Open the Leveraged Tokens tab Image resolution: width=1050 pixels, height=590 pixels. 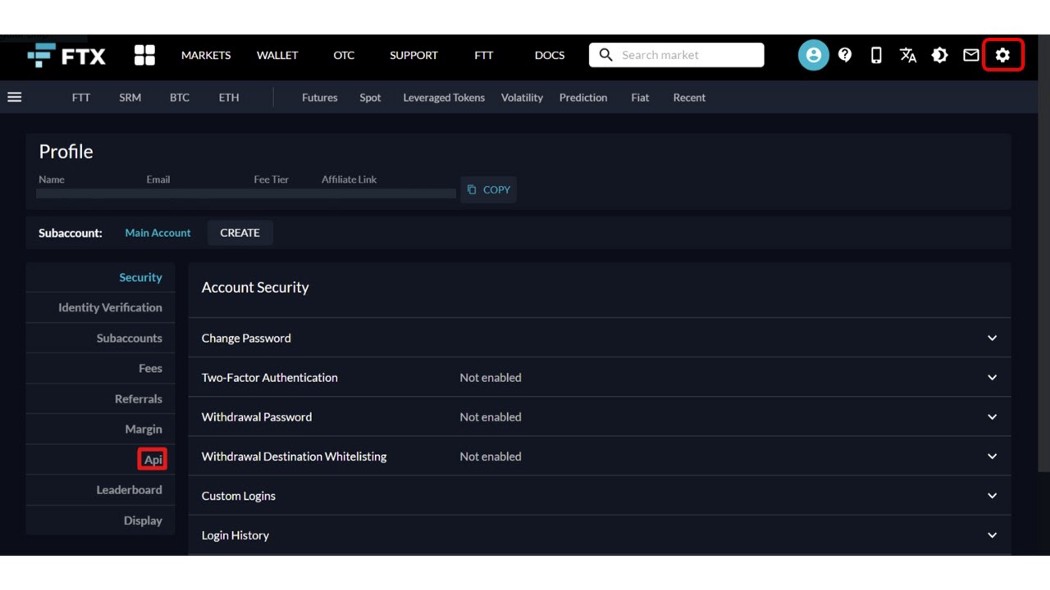tap(443, 98)
